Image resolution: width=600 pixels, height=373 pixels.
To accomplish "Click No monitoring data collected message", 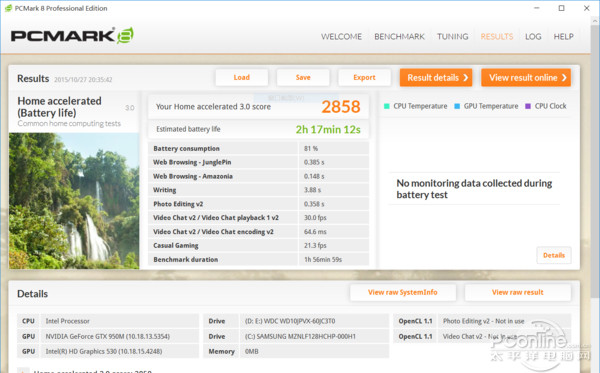I will (474, 189).
